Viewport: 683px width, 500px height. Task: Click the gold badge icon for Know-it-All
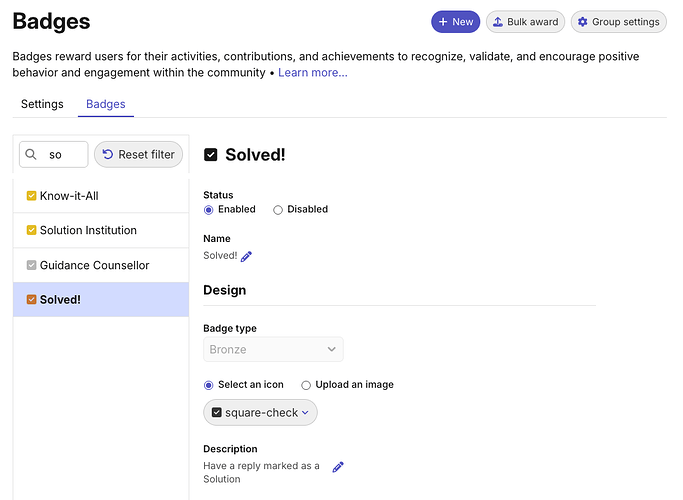coord(31,196)
